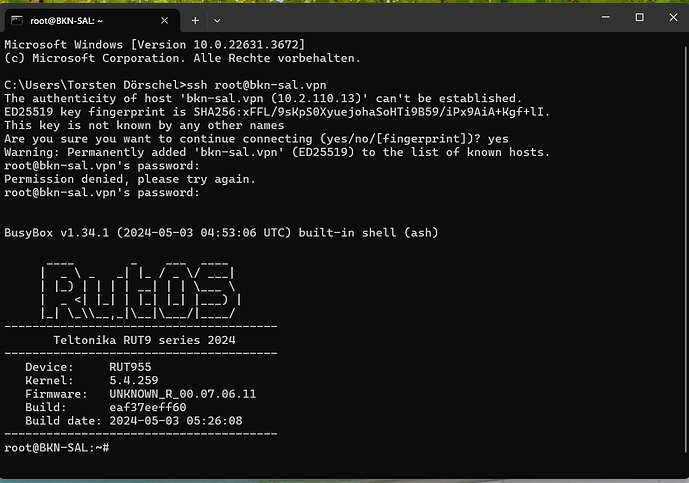Click the Build date 2024-05-03 05:26:08
Viewport: 689px width, 483px height.
tap(176, 421)
